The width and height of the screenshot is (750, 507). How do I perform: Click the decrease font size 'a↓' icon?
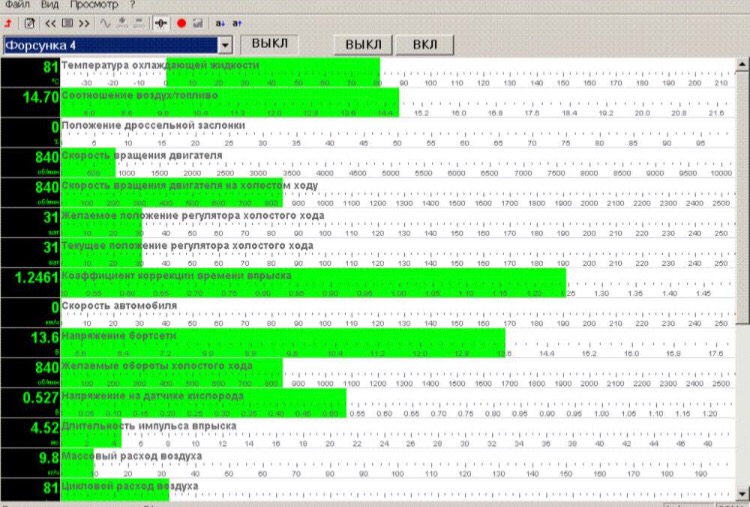tap(220, 22)
